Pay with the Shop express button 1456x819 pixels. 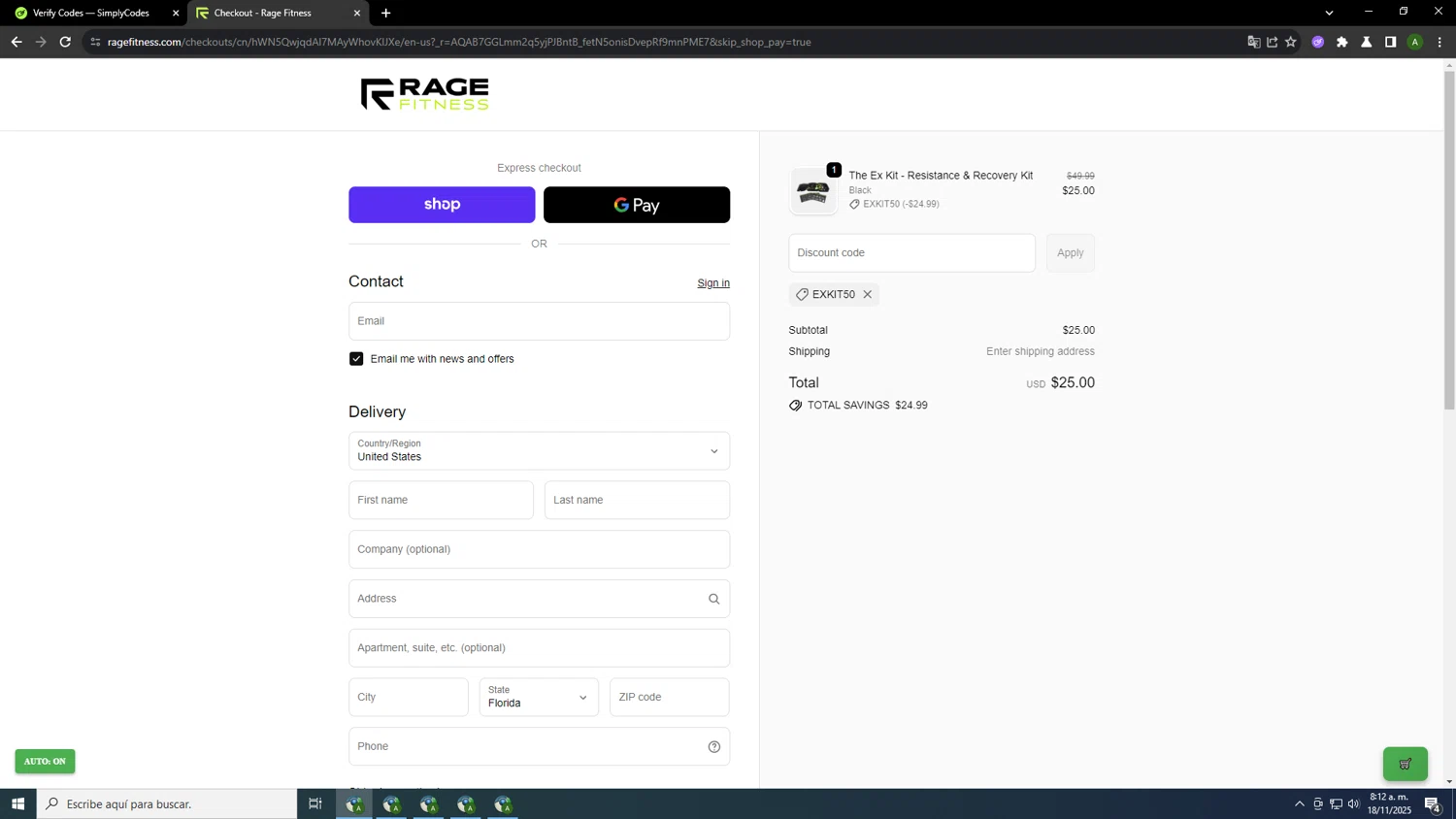point(442,205)
